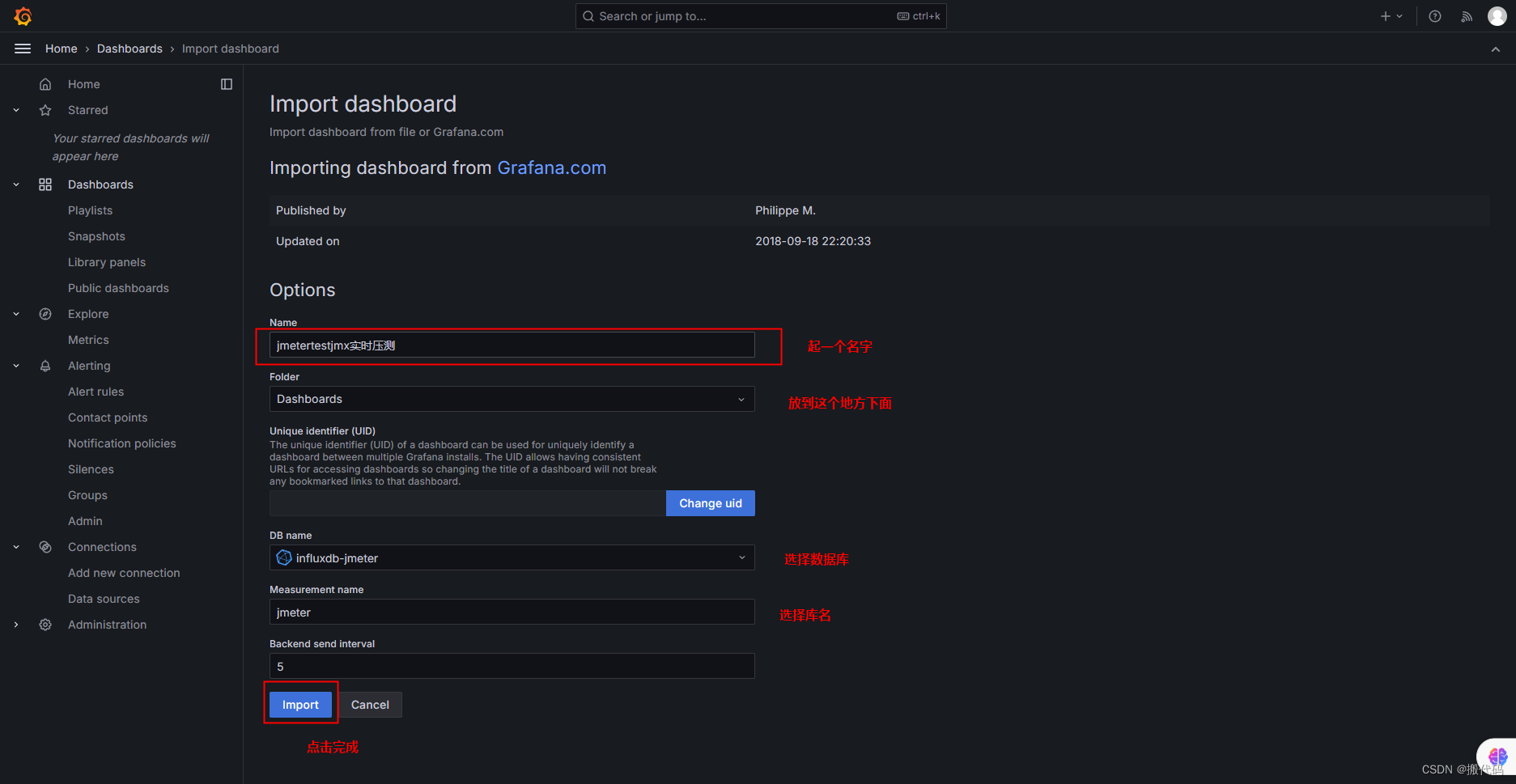
Task: Open the DB name data source dropdown
Action: tap(512, 557)
